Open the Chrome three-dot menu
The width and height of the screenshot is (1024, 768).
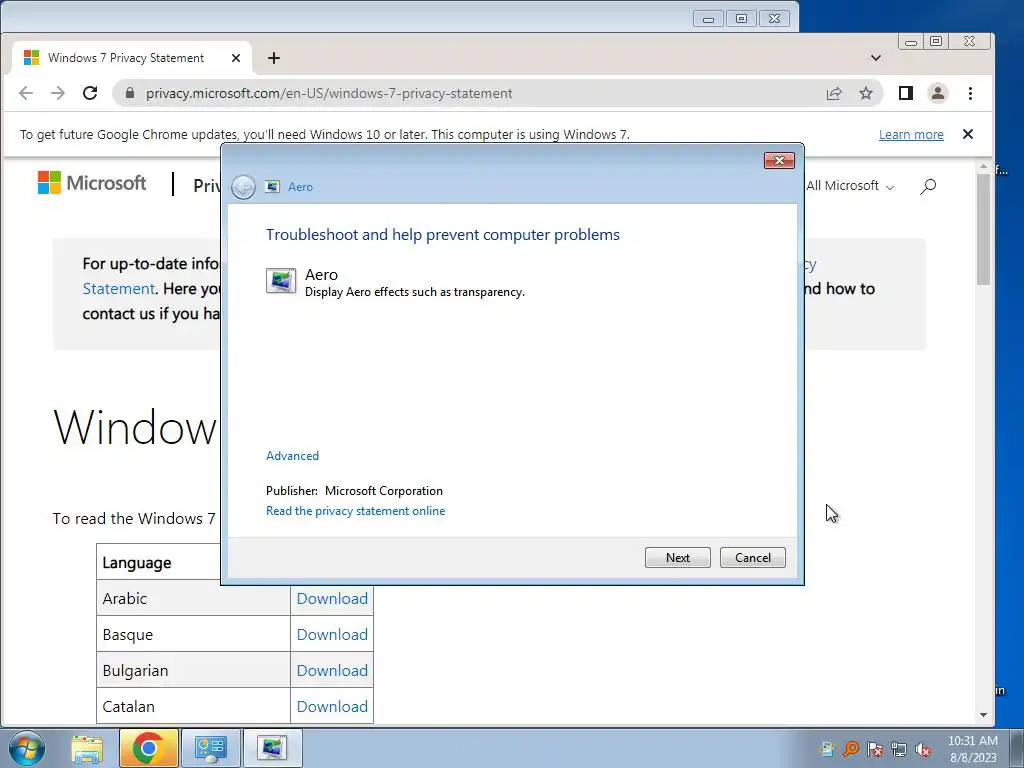[970, 93]
